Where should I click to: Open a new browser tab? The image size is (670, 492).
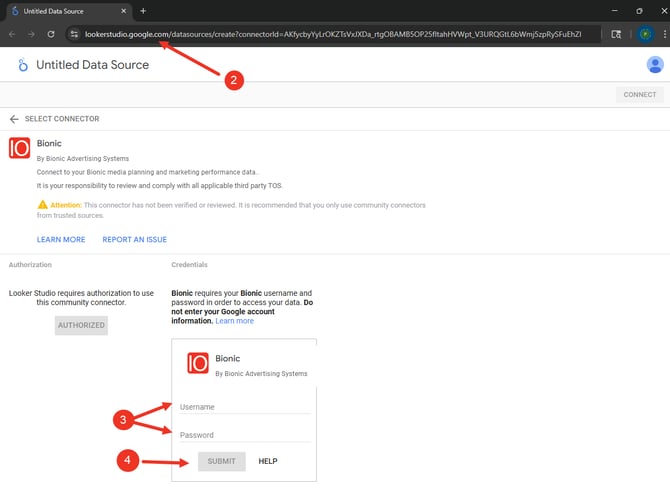coord(143,10)
